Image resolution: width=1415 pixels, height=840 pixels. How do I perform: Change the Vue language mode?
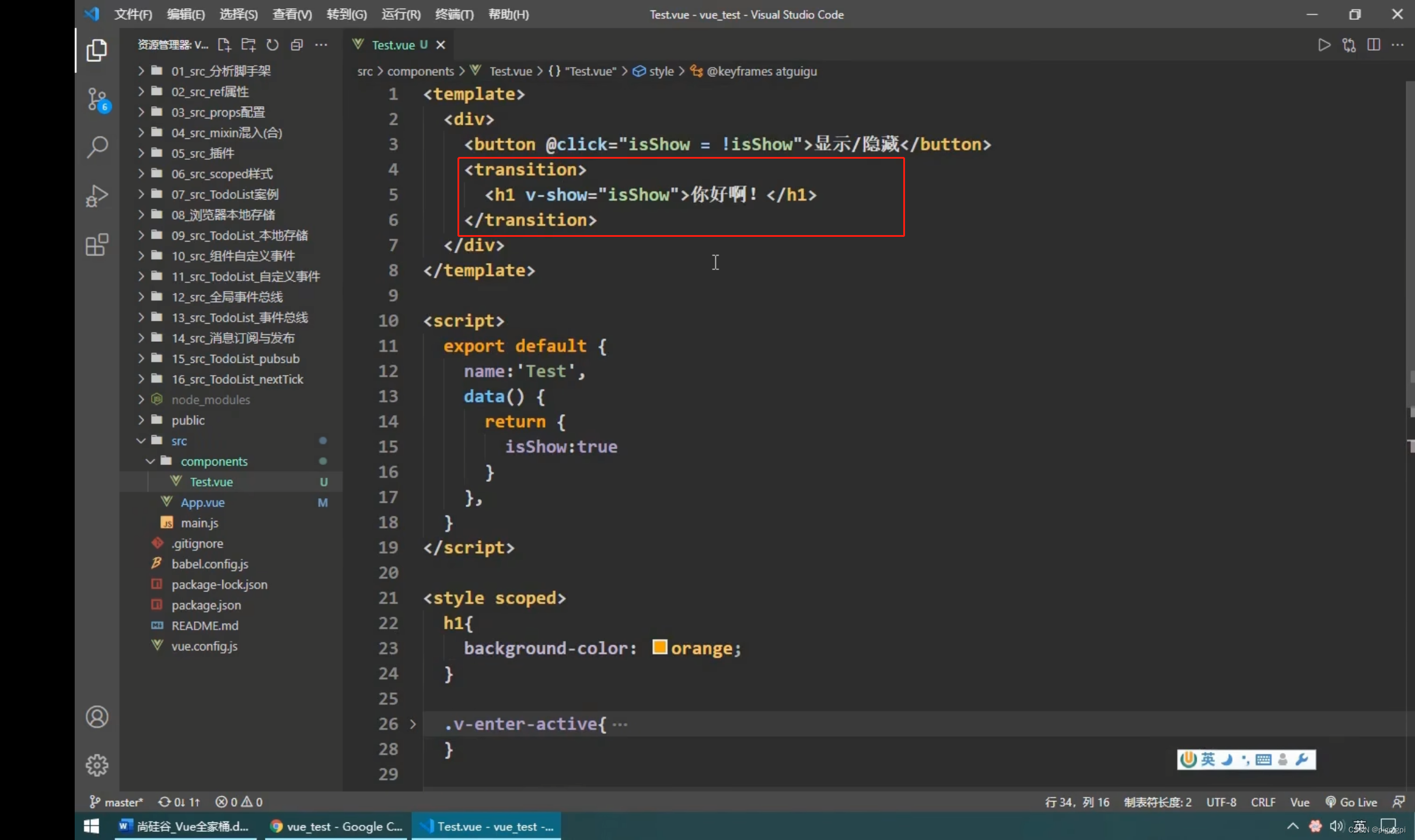1299,802
